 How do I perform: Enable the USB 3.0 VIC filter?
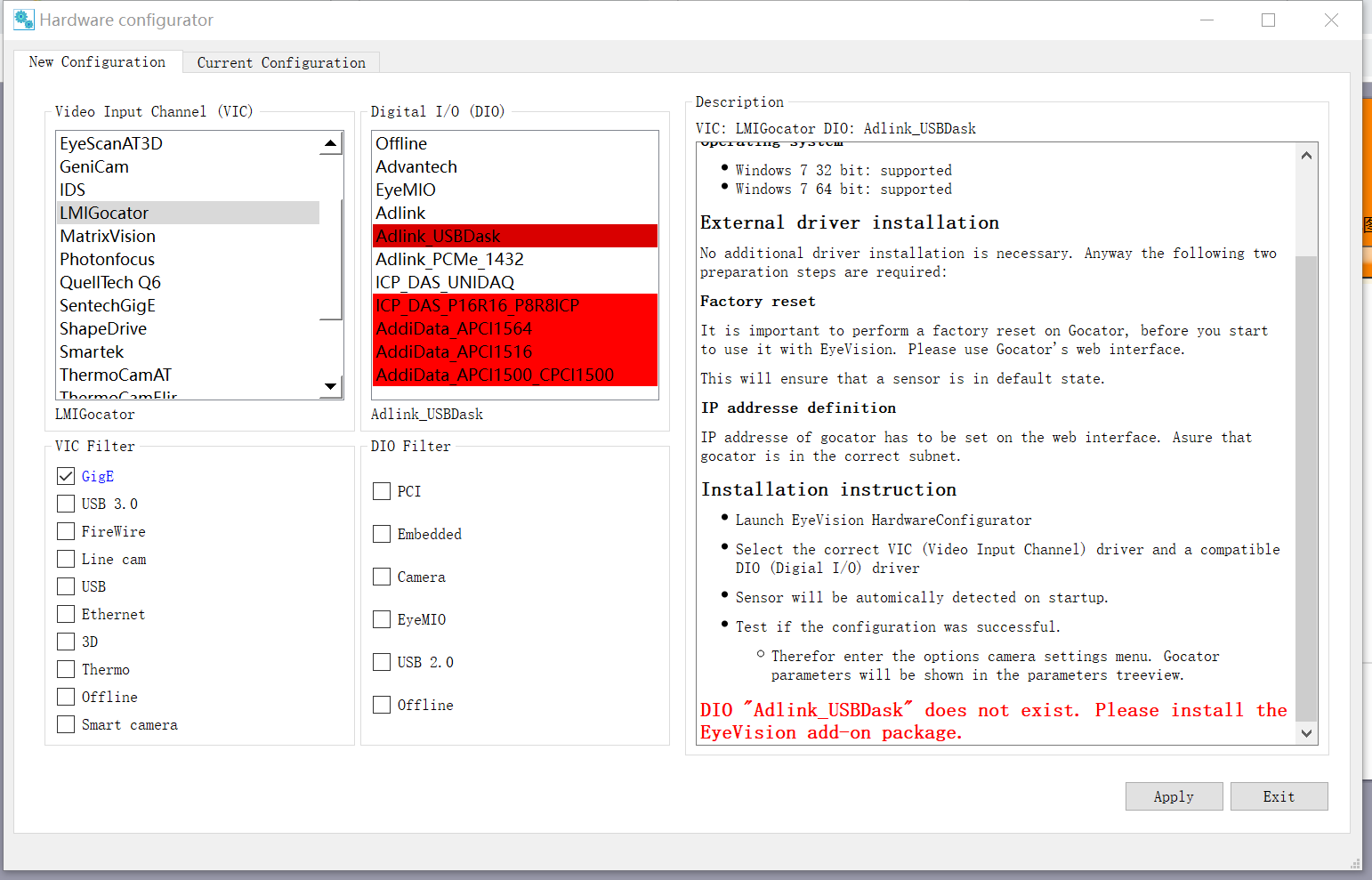pyautogui.click(x=66, y=504)
